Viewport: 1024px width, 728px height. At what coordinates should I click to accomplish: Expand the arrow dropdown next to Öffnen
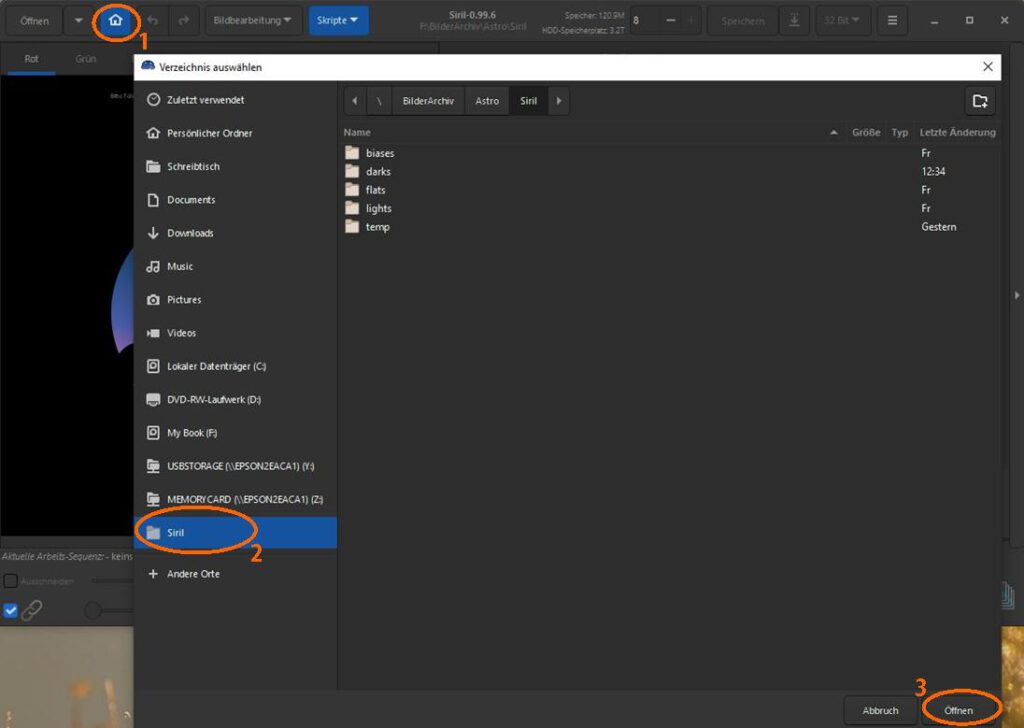pyautogui.click(x=79, y=21)
